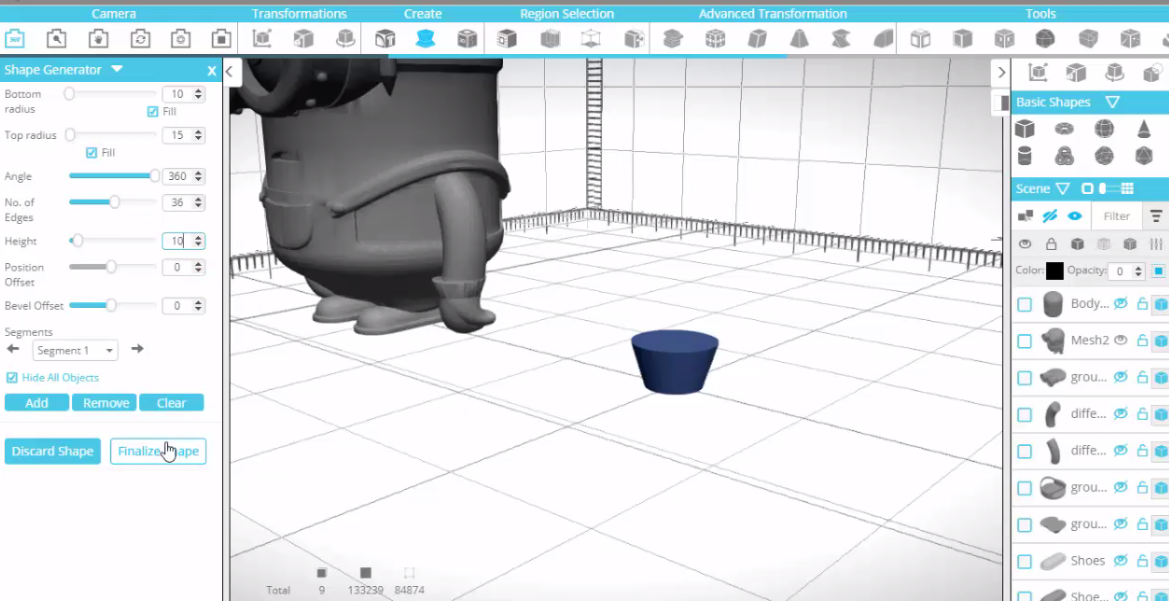Click the left arrow to go to previous segment
This screenshot has height=601, width=1169.
click(13, 348)
